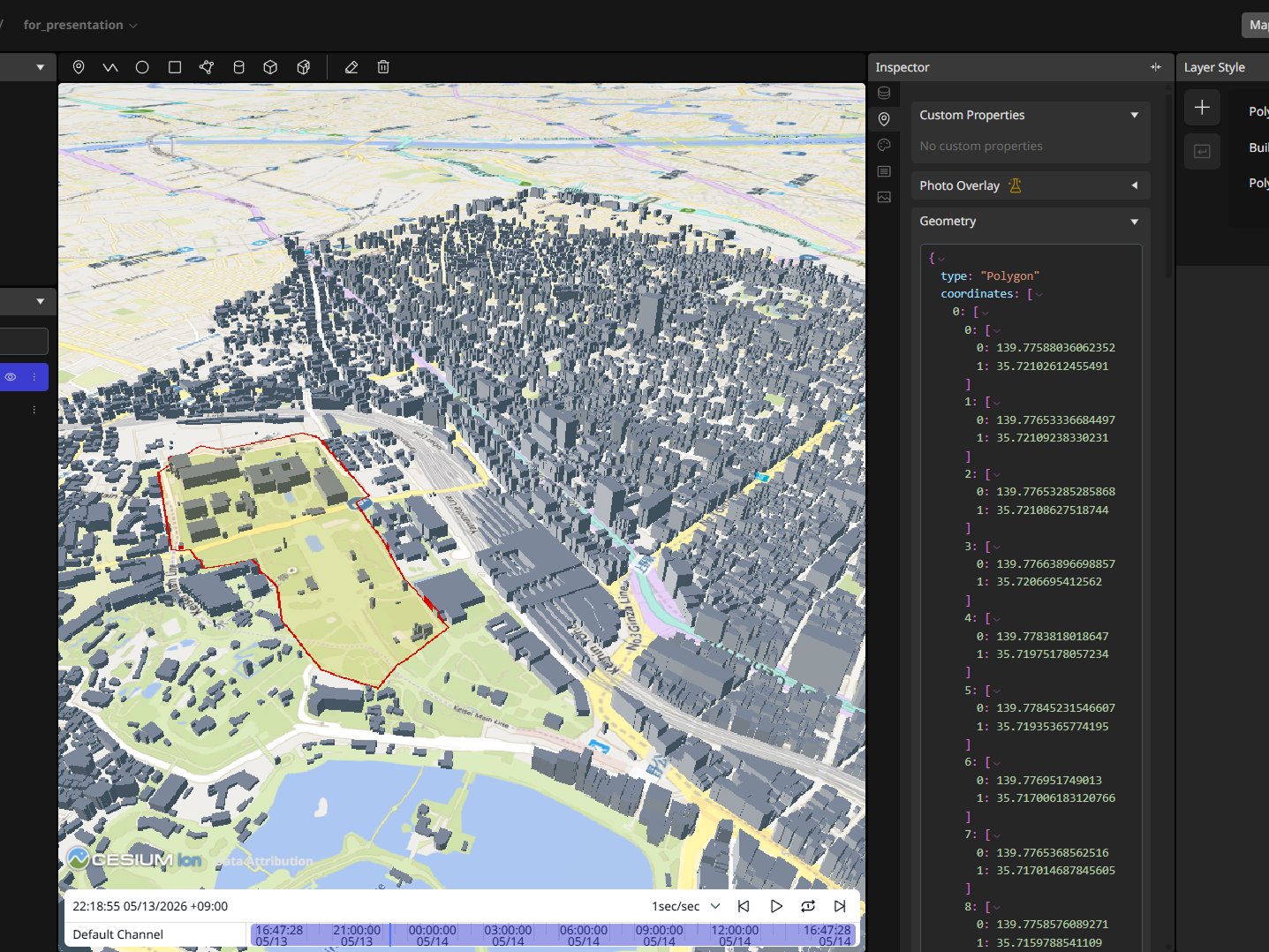Open the layer data tab in Inspector

click(x=884, y=93)
